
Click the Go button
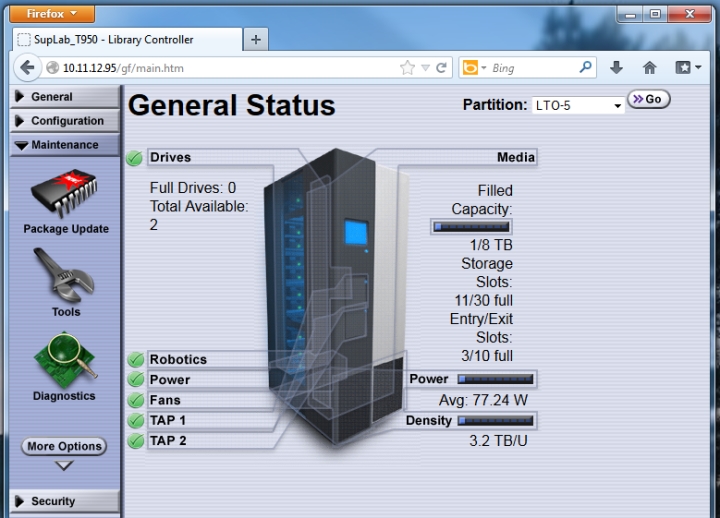coord(648,99)
